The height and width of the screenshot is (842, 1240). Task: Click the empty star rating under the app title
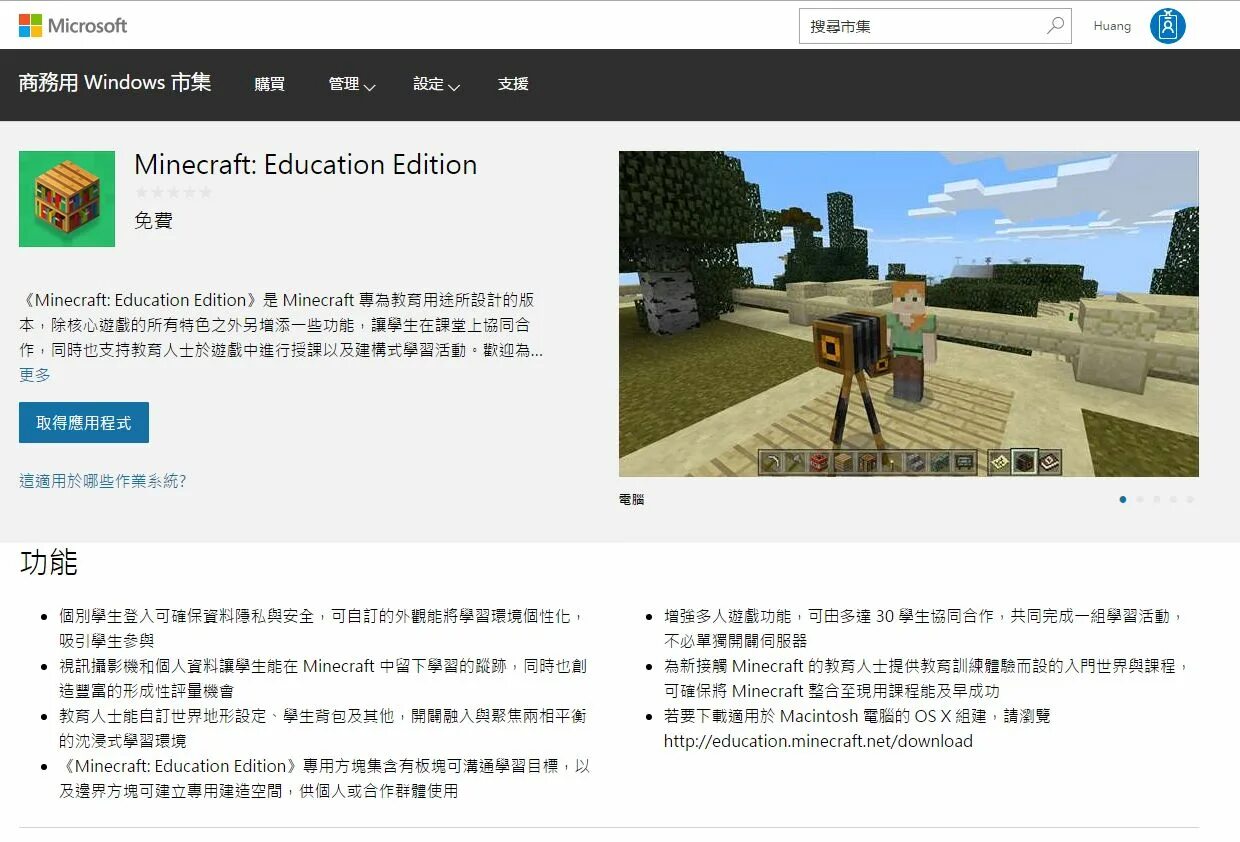[173, 192]
